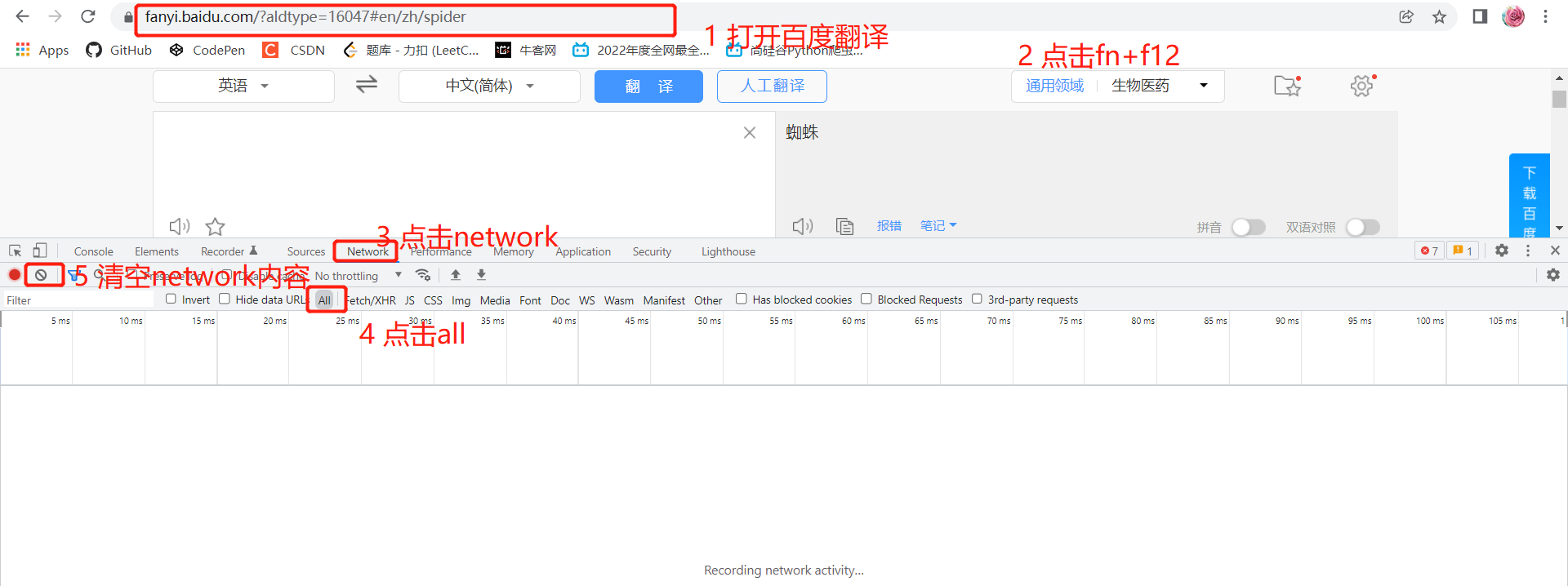Viewport: 1568px width, 586px height.
Task: Open the 中文(简体) target language dropdown
Action: click(489, 86)
